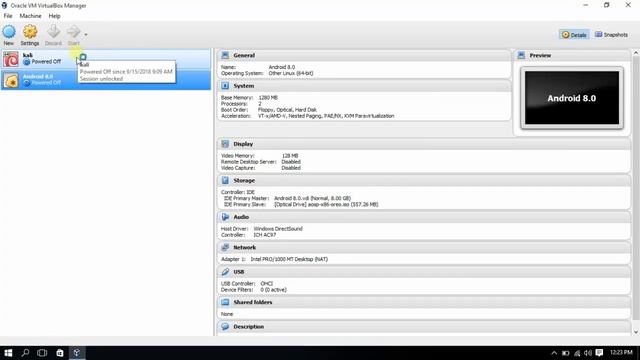640x360 pixels.
Task: Click the Preview section monitor icon
Action: (x=521, y=55)
